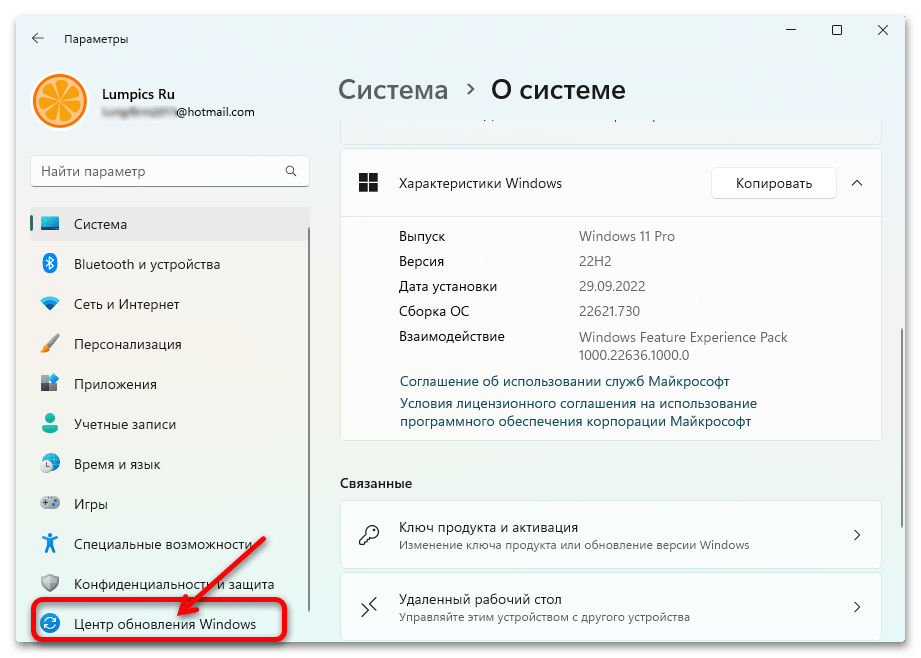The height and width of the screenshot is (658, 921).
Task: Click the Windows logo in Характеристики Windows
Action: pos(368,183)
